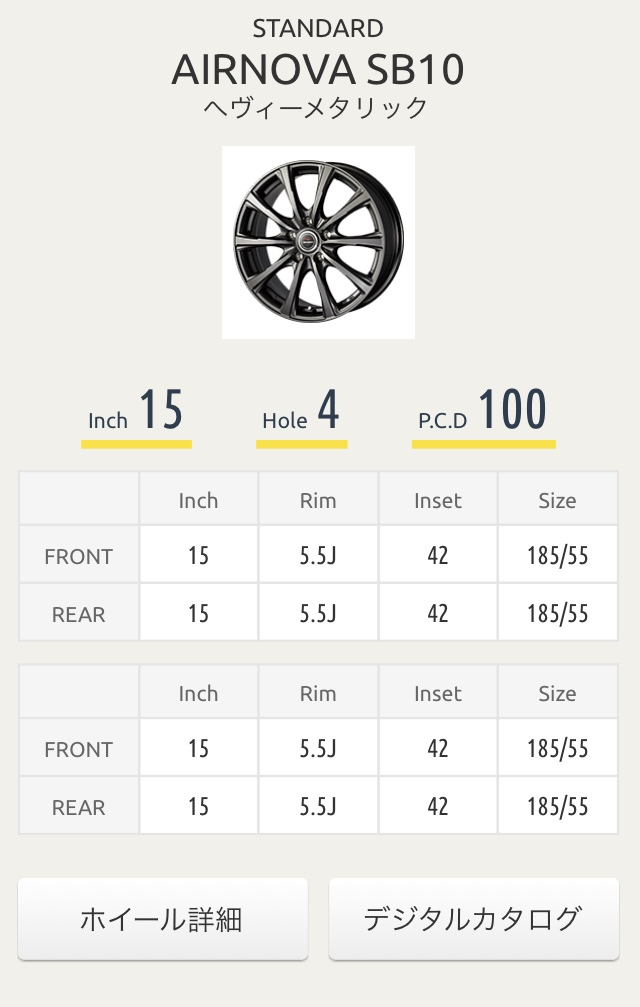
Task: Select the REAR row label in lower table
Action: point(79,806)
